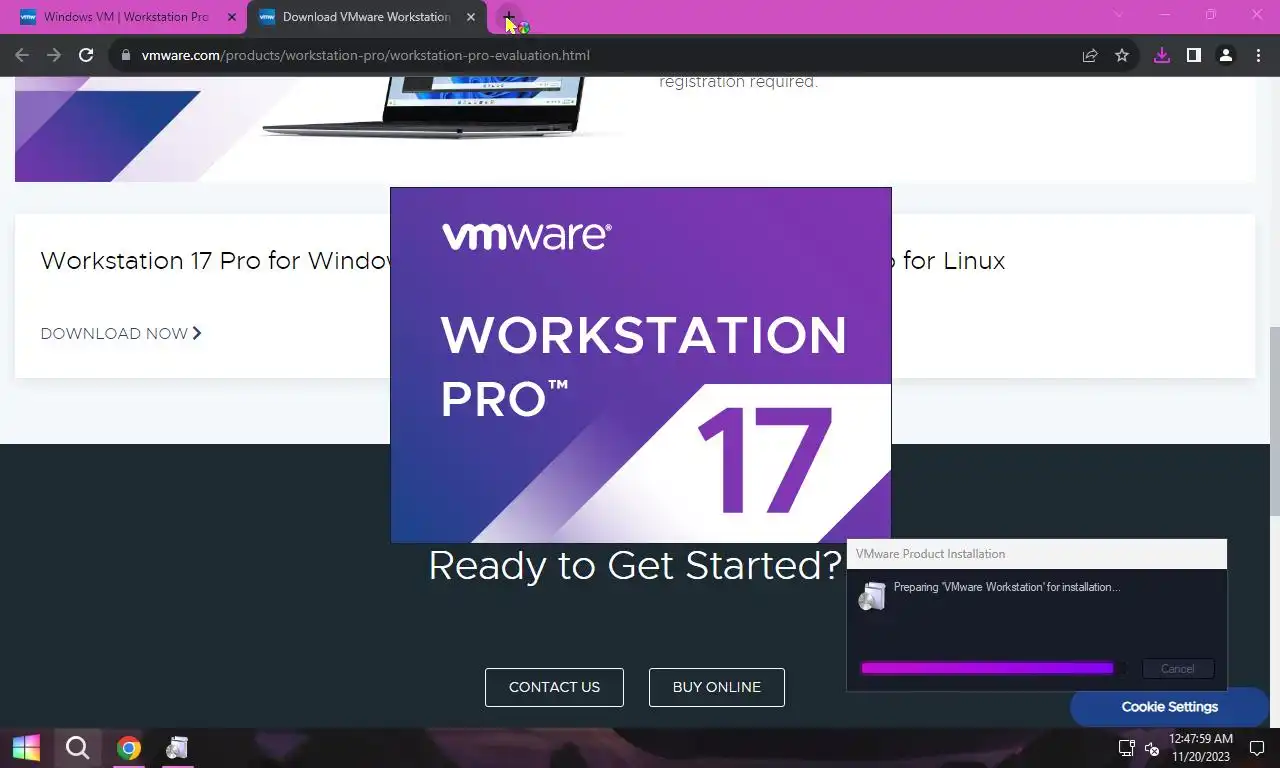Viewport: 1280px width, 768px height.
Task: Go forward in browser history
Action: 54,55
